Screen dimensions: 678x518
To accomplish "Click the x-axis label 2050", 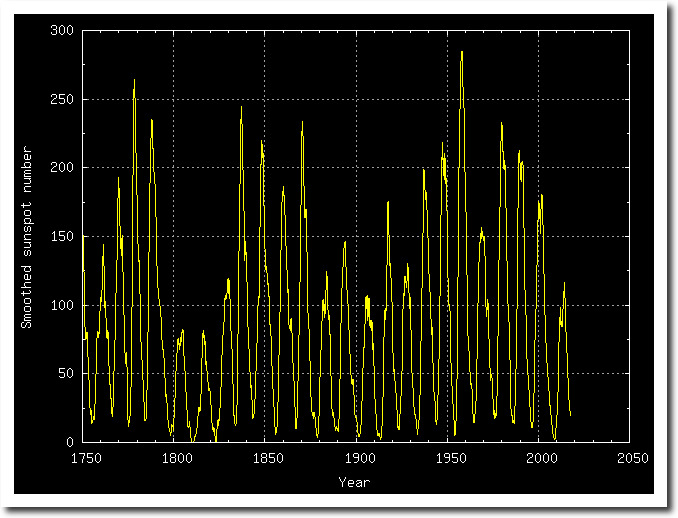I will click(x=633, y=458).
